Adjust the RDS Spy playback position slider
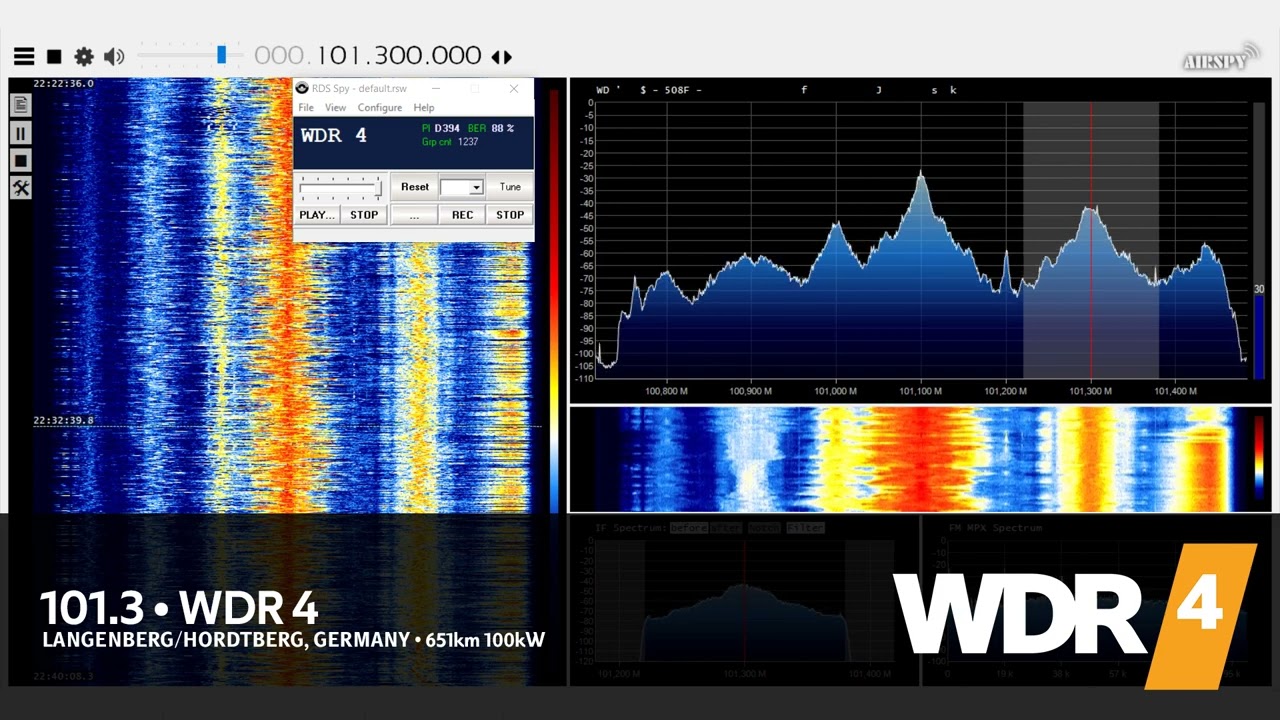Screen dimensions: 1280x720 point(341,187)
